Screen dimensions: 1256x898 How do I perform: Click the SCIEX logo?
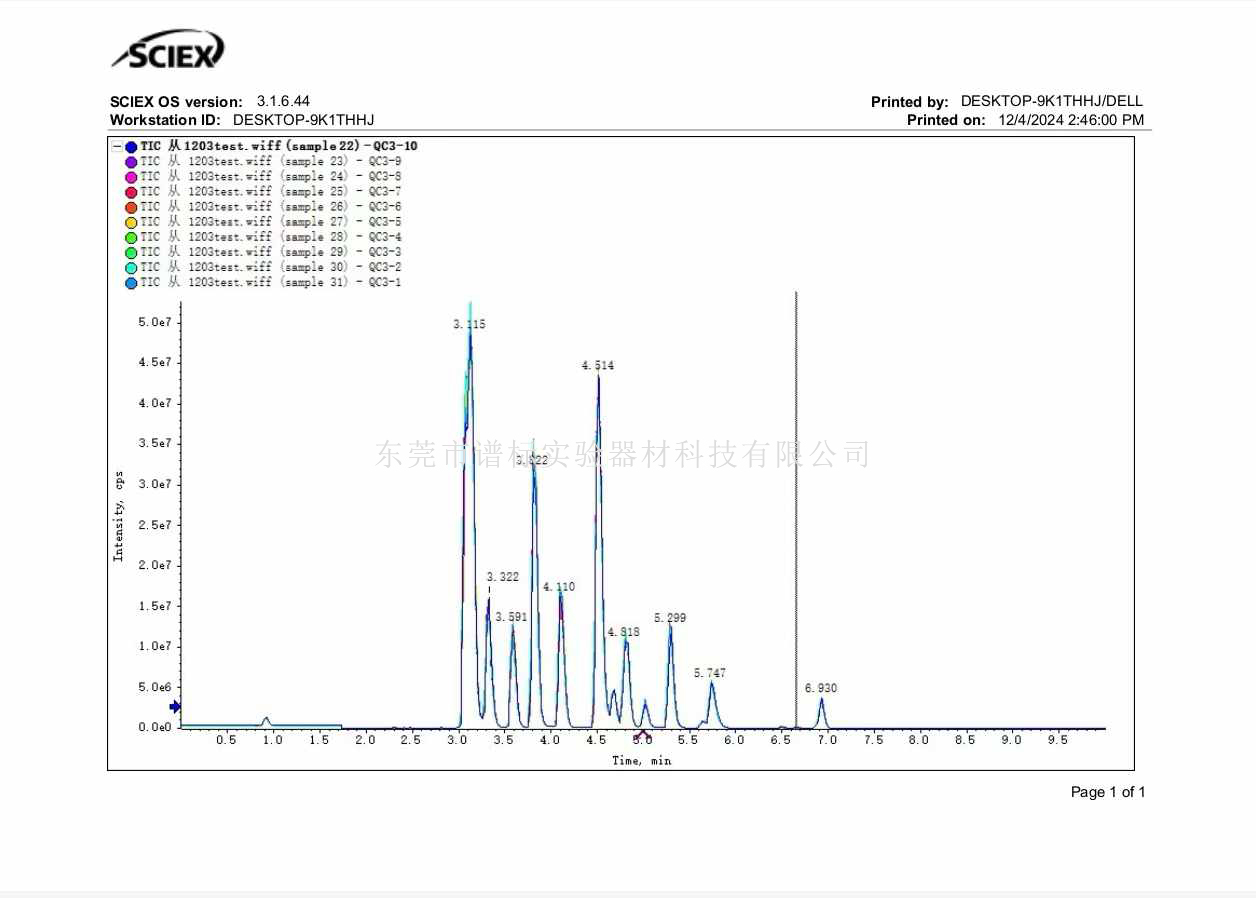coord(168,50)
